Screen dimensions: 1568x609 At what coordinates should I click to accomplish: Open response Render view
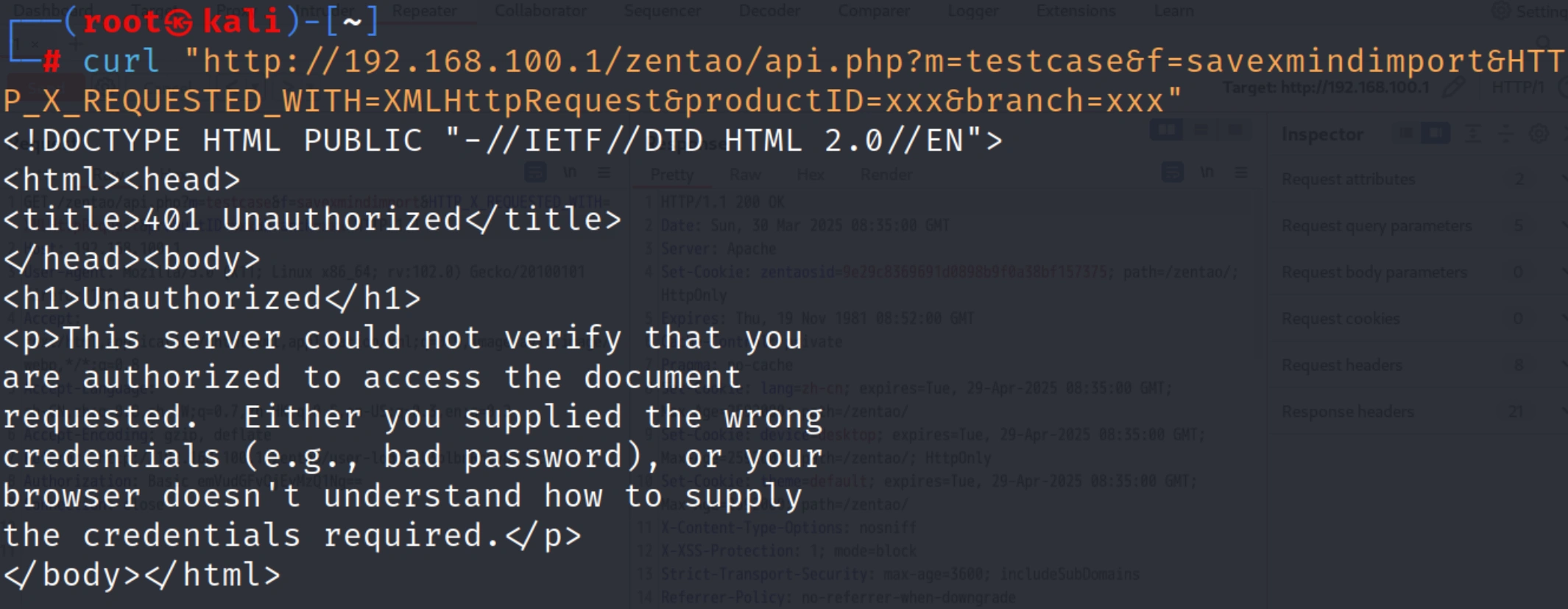point(886,175)
